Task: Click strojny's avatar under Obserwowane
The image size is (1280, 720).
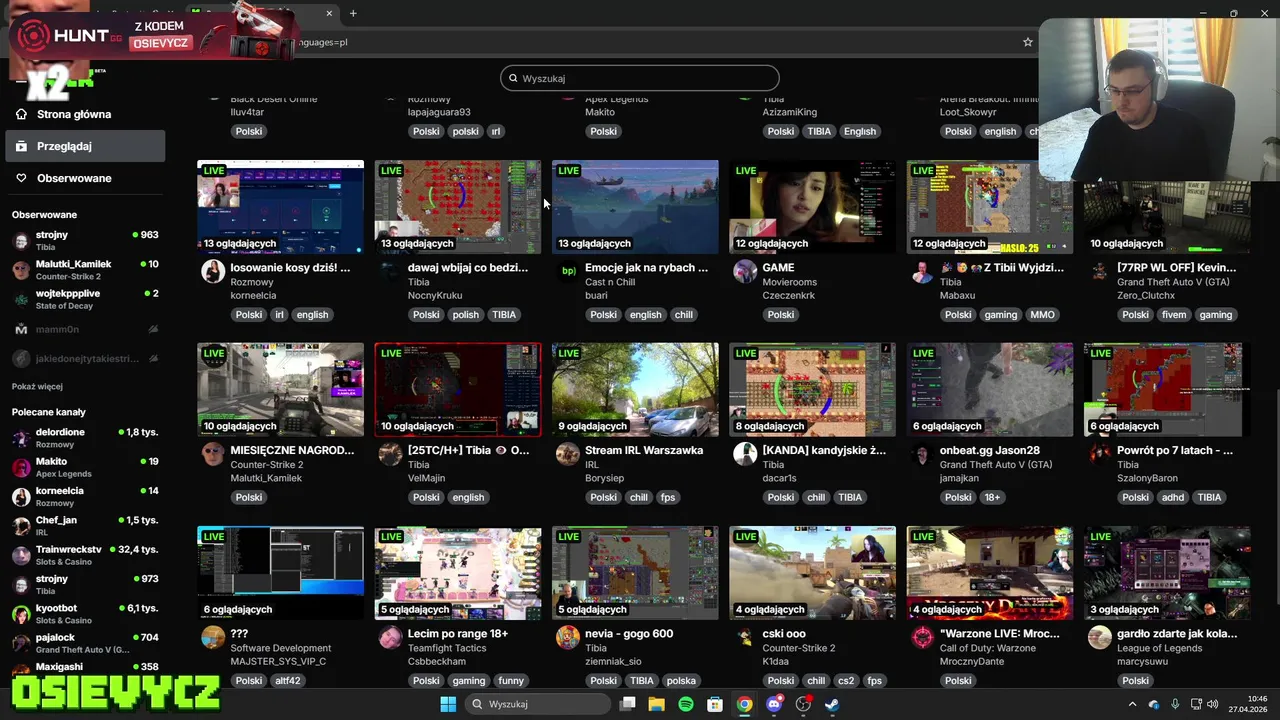Action: [21, 240]
